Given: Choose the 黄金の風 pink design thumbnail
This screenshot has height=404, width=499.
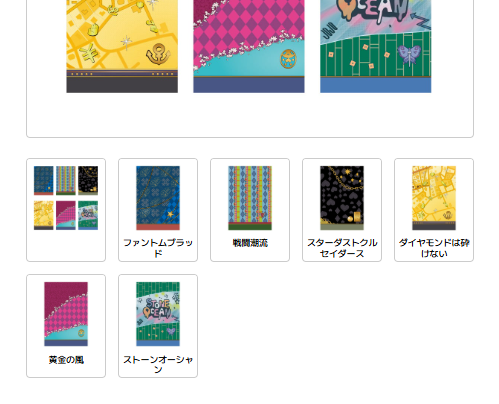Looking at the screenshot, I should [x=66, y=314].
